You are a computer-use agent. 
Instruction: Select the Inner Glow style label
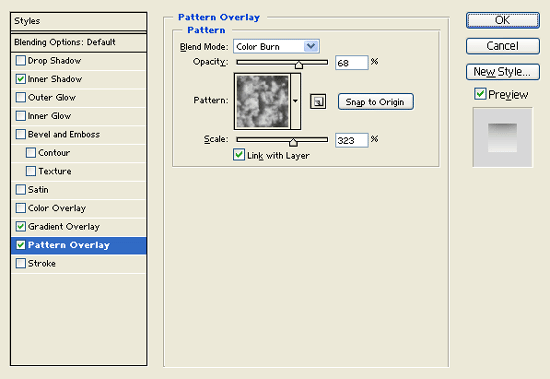49,116
